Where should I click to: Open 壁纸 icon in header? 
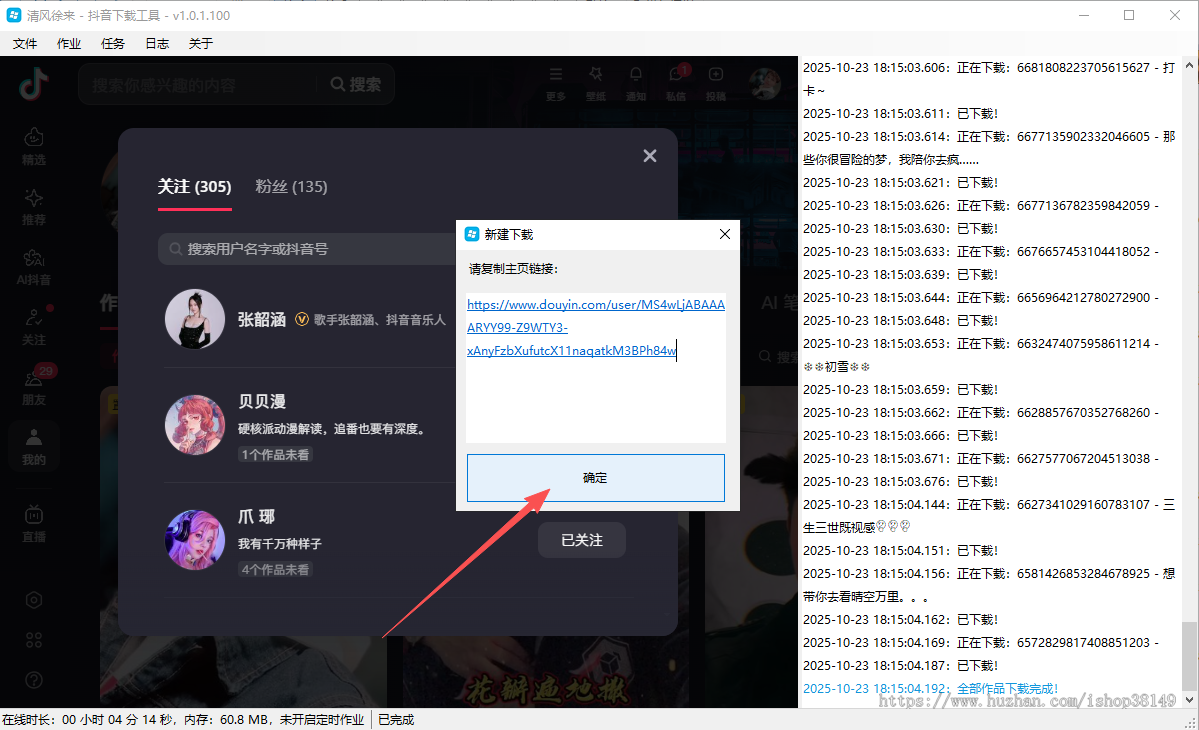[x=596, y=83]
